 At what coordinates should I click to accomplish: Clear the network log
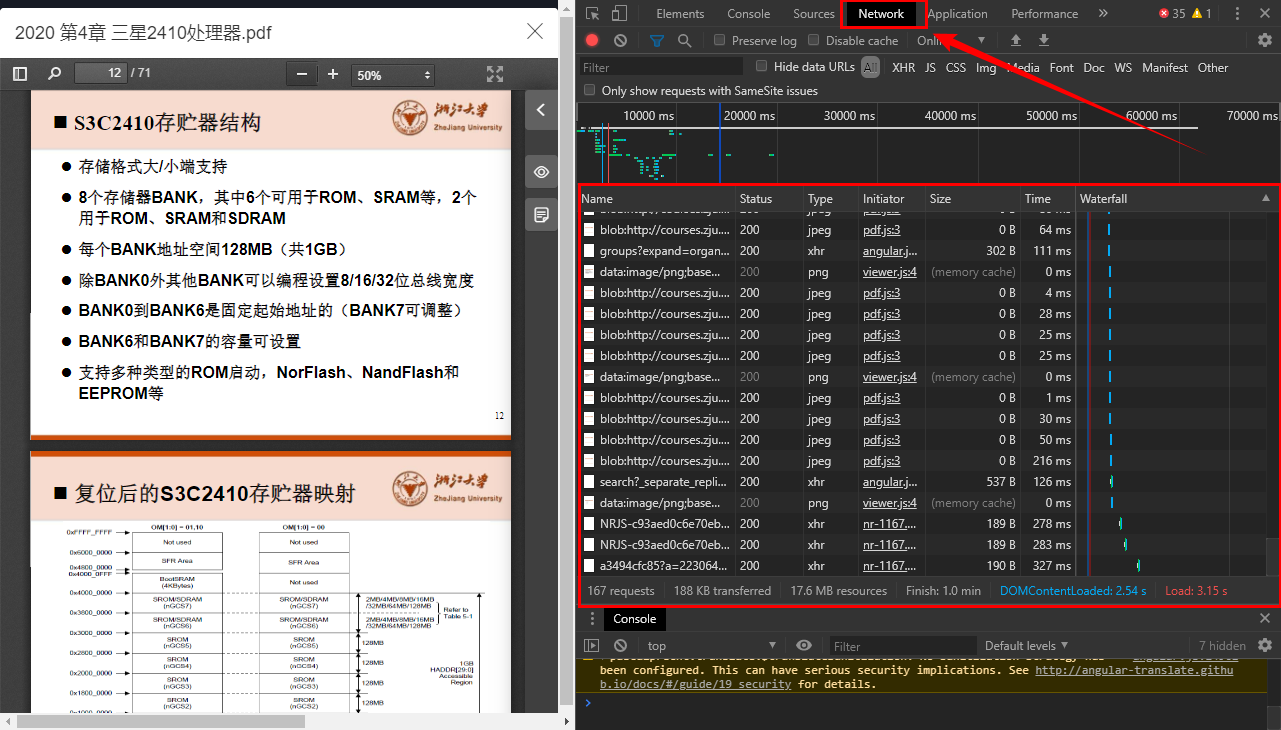[620, 40]
